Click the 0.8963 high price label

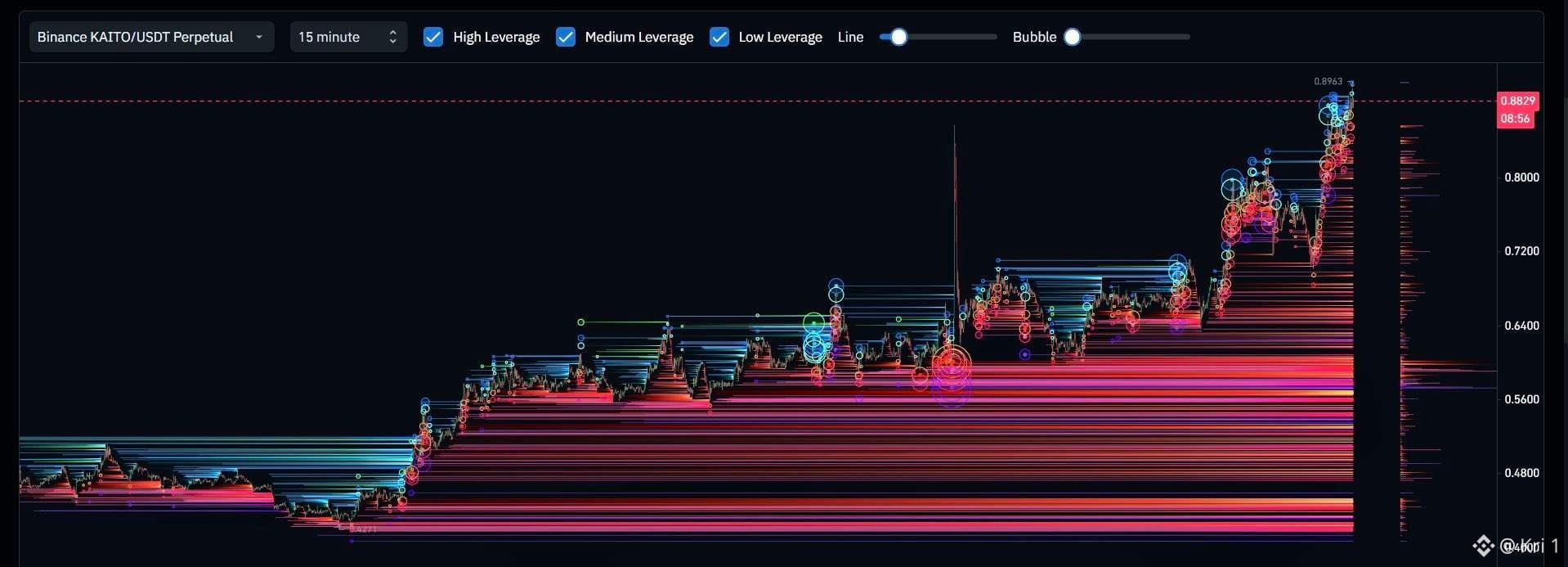pyautogui.click(x=1328, y=81)
